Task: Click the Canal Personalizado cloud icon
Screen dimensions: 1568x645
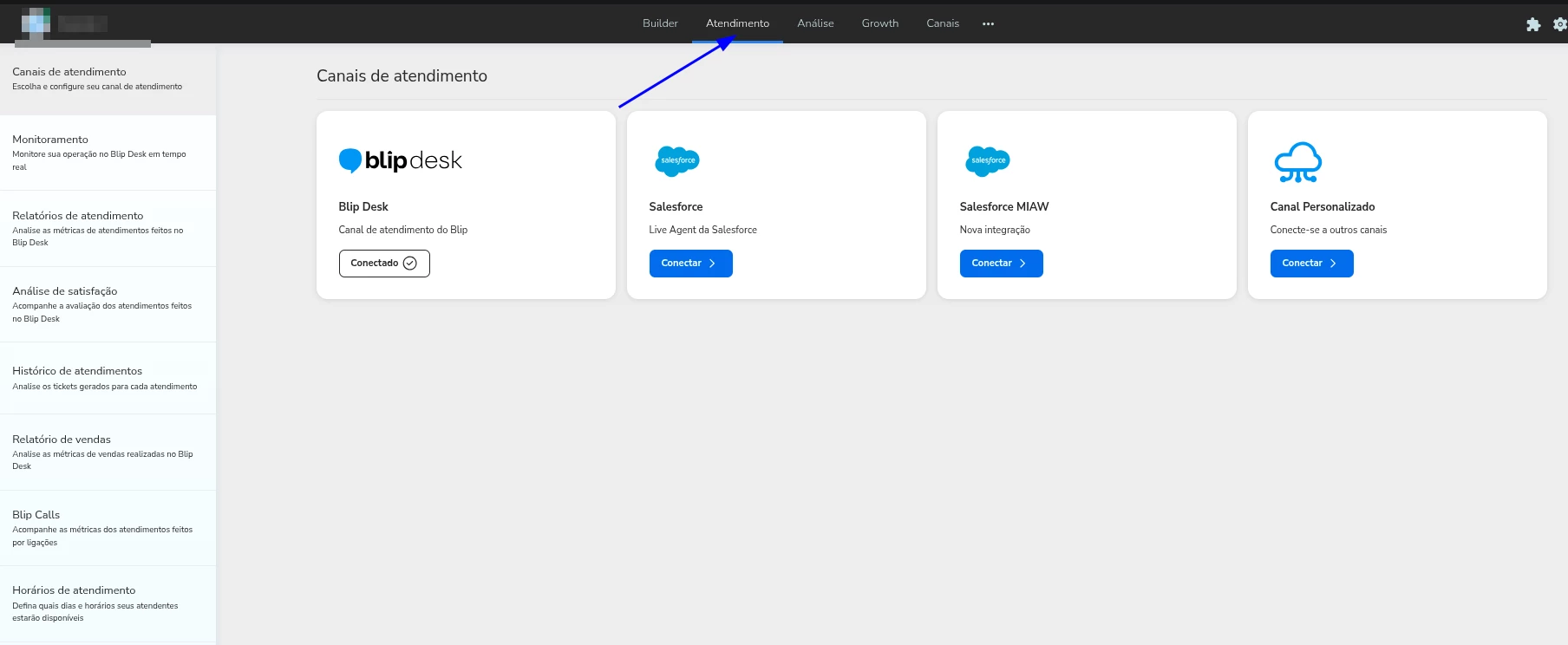Action: pyautogui.click(x=1297, y=162)
